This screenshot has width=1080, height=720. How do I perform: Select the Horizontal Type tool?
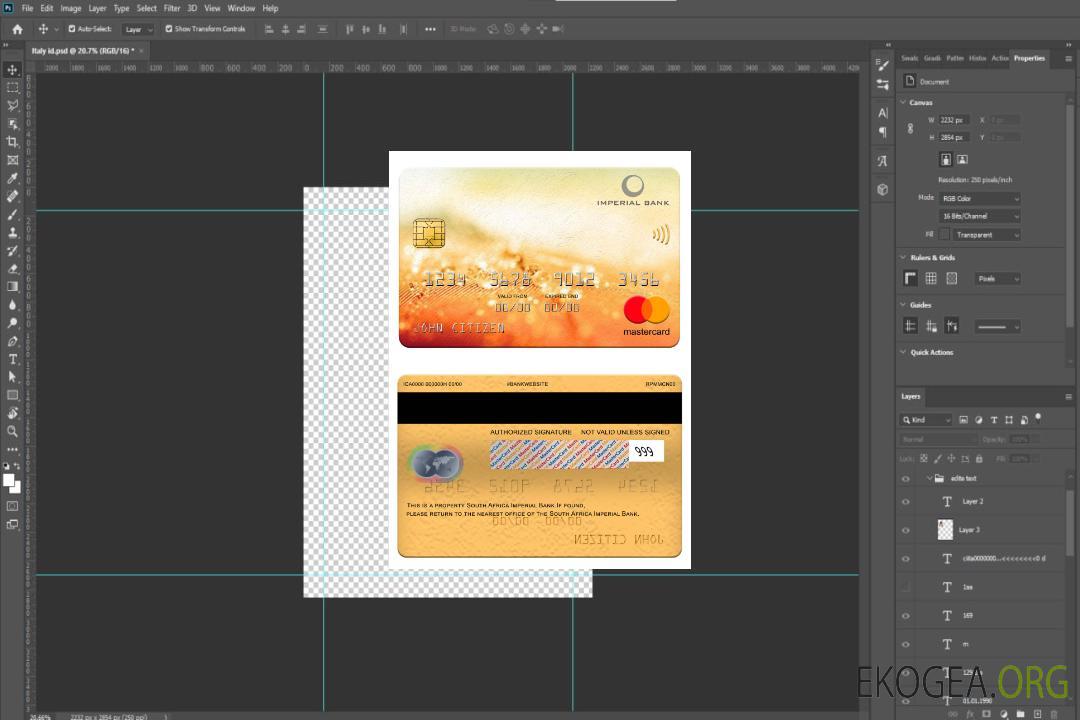[x=12, y=359]
